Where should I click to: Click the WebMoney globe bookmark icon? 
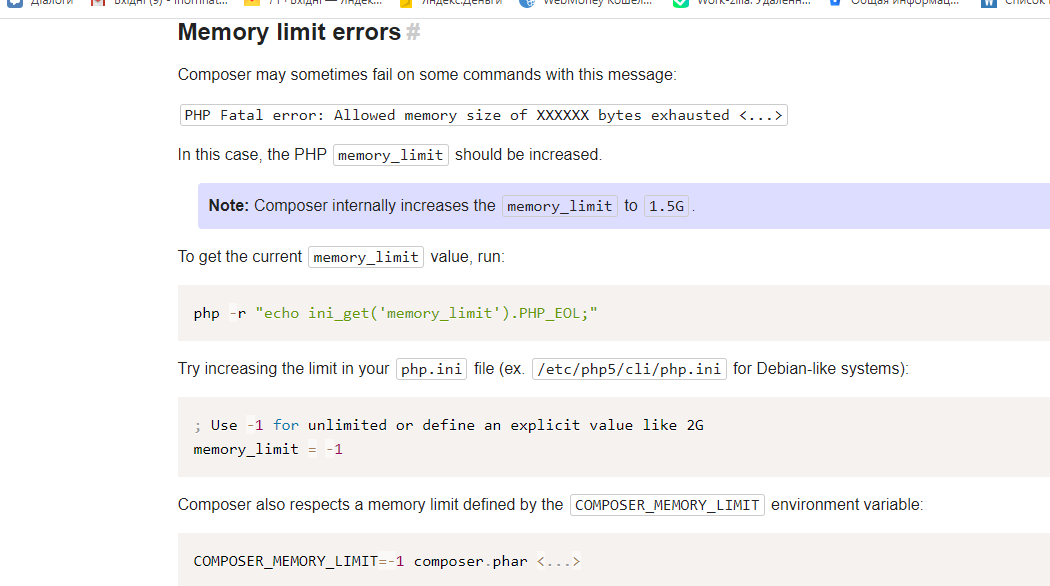pos(528,3)
